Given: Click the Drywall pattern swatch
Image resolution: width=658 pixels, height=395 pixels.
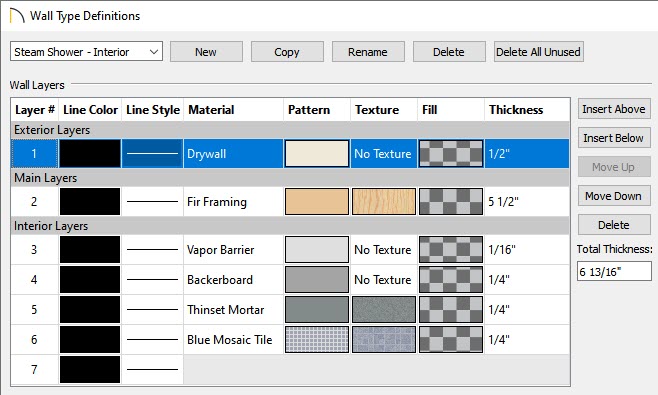Looking at the screenshot, I should (317, 154).
